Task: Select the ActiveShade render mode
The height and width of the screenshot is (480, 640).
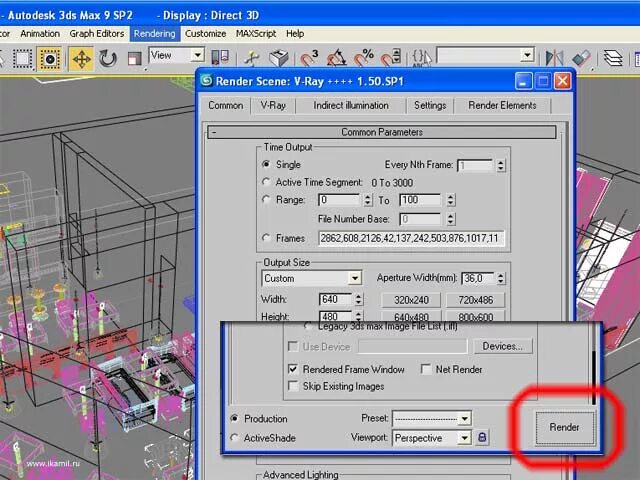Action: (x=234, y=438)
